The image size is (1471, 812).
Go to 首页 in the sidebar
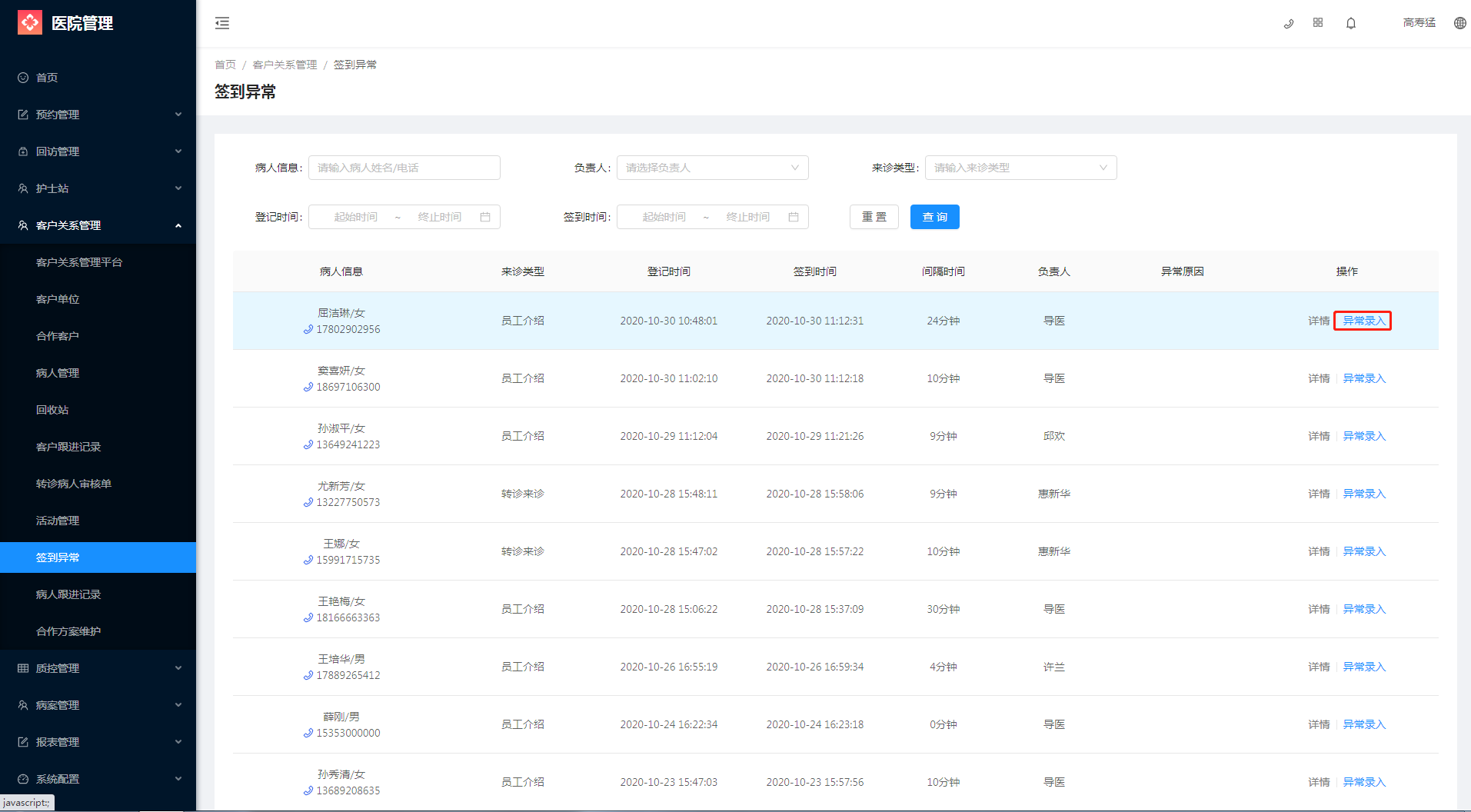click(98, 78)
